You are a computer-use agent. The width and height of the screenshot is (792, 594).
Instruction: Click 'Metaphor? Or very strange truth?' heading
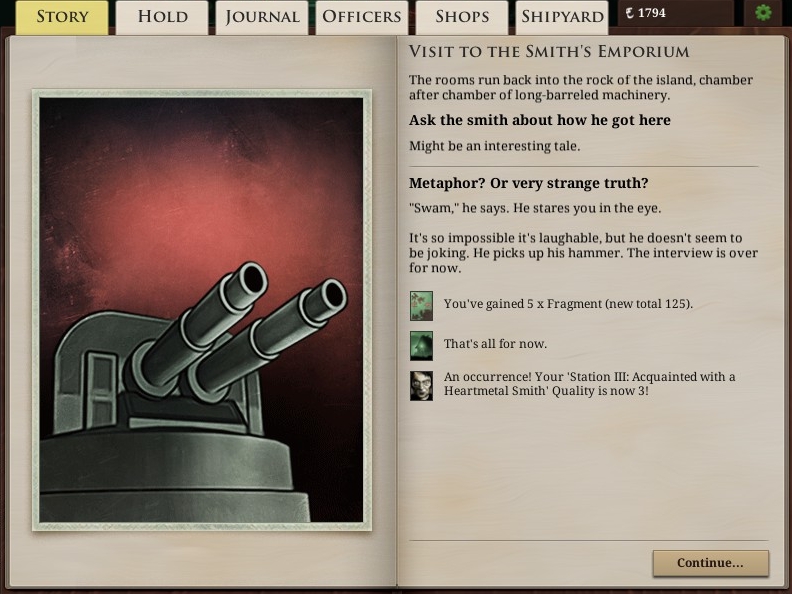tap(528, 183)
